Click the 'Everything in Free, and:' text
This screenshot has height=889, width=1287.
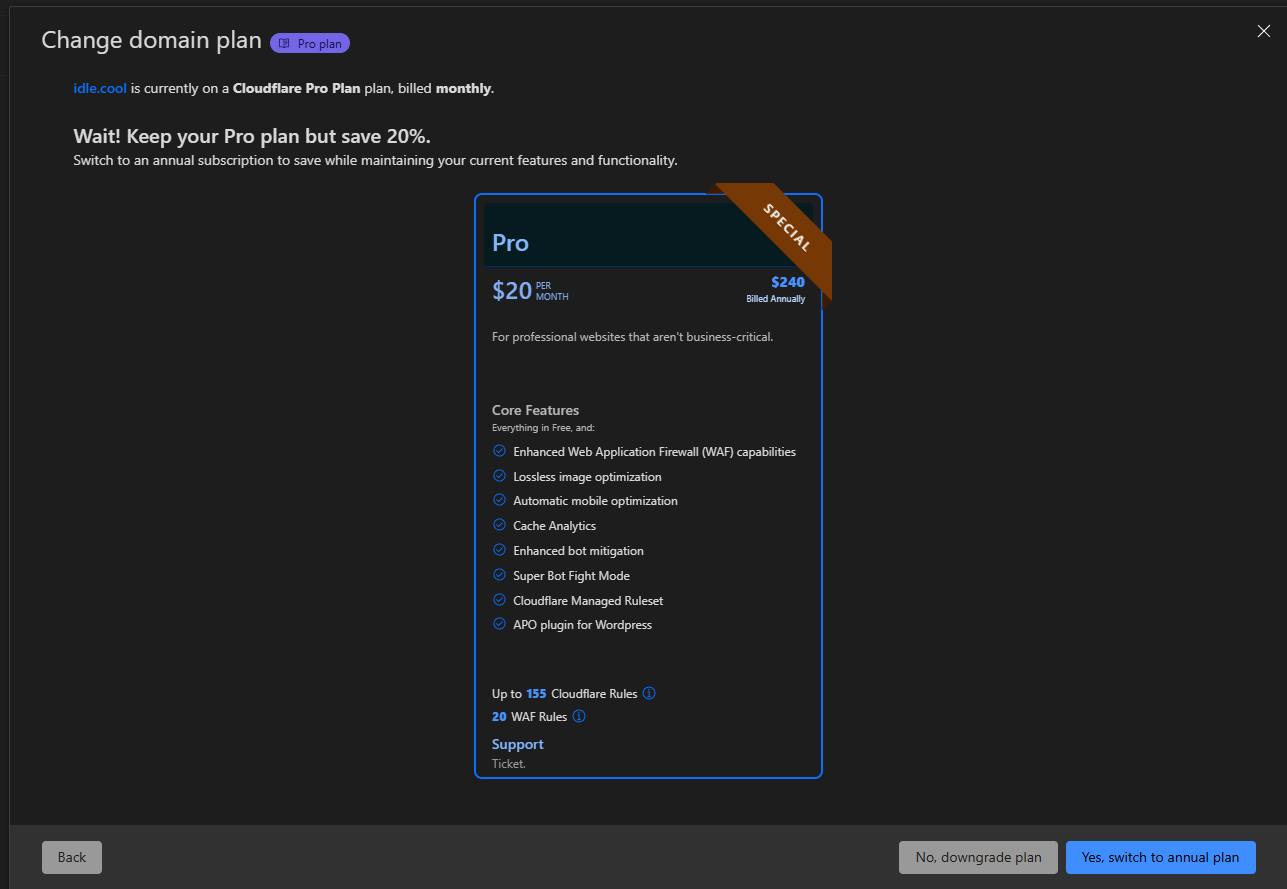point(543,428)
